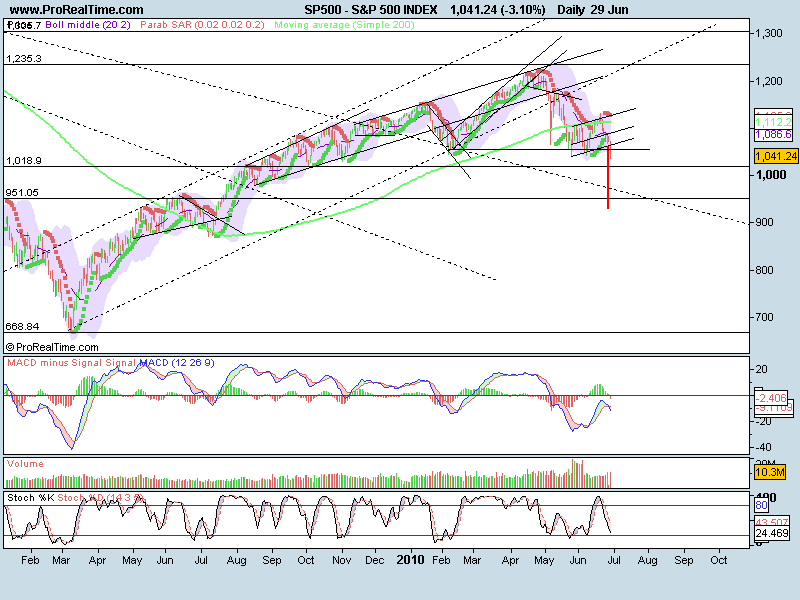The height and width of the screenshot is (600, 800).
Task: Click the 800 price axis label
Action: (764, 270)
